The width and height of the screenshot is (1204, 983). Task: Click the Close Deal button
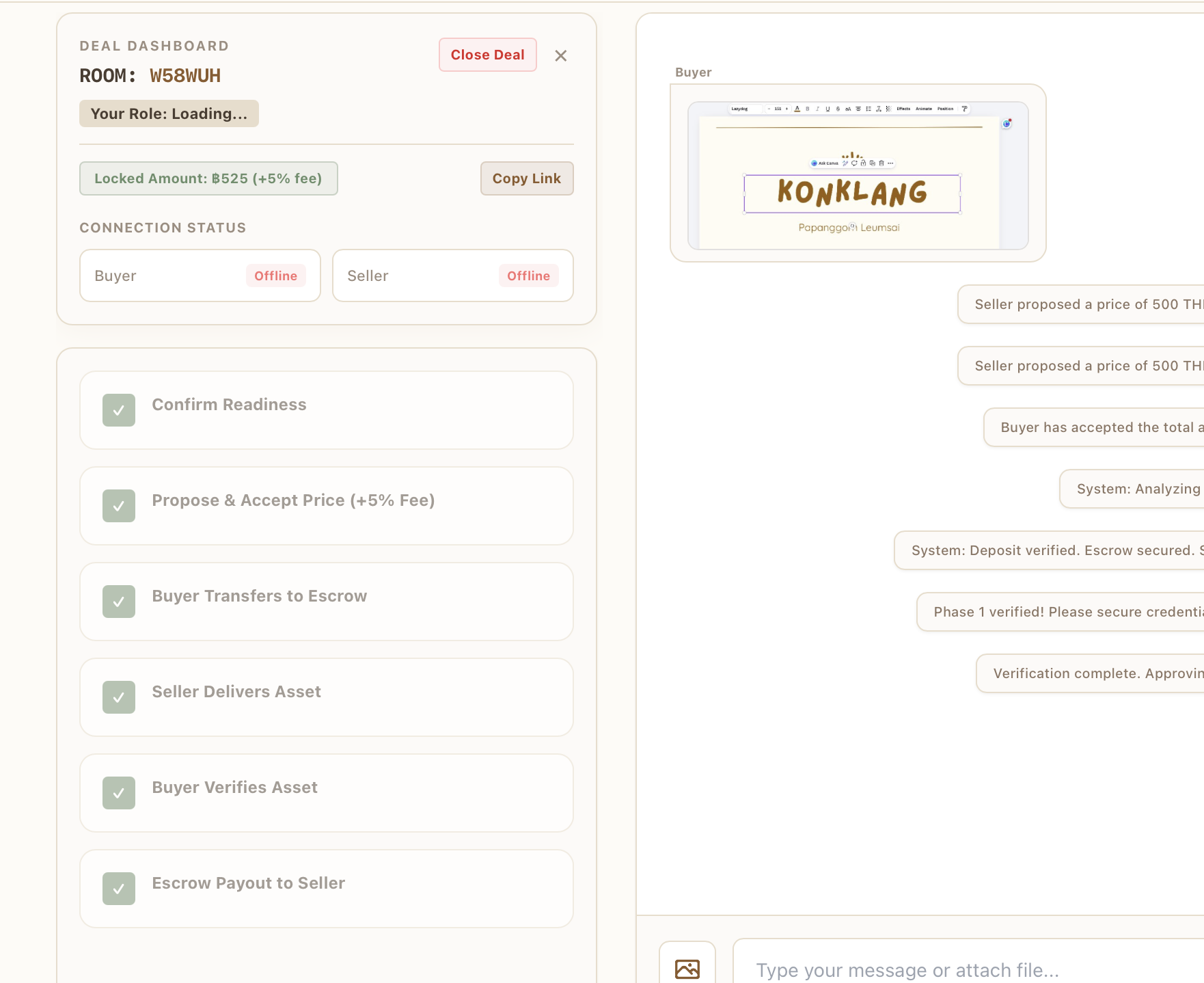coord(488,55)
